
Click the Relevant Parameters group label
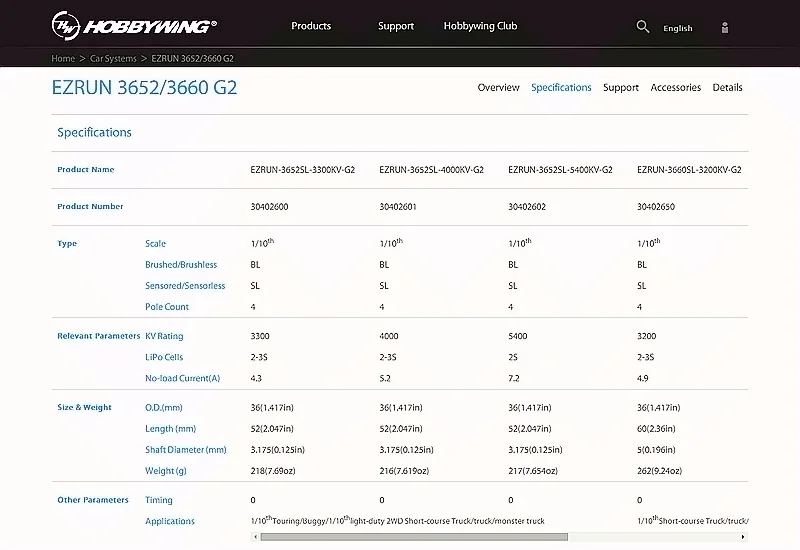(98, 336)
